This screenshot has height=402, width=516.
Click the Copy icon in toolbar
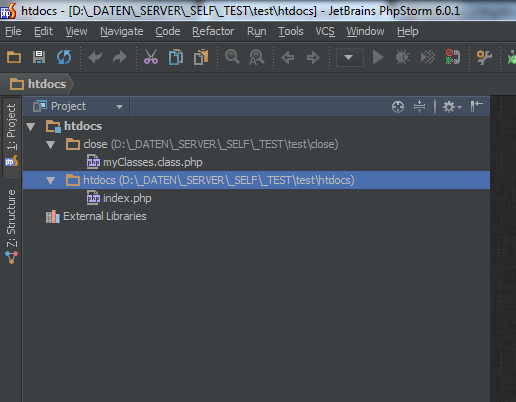coord(176,57)
